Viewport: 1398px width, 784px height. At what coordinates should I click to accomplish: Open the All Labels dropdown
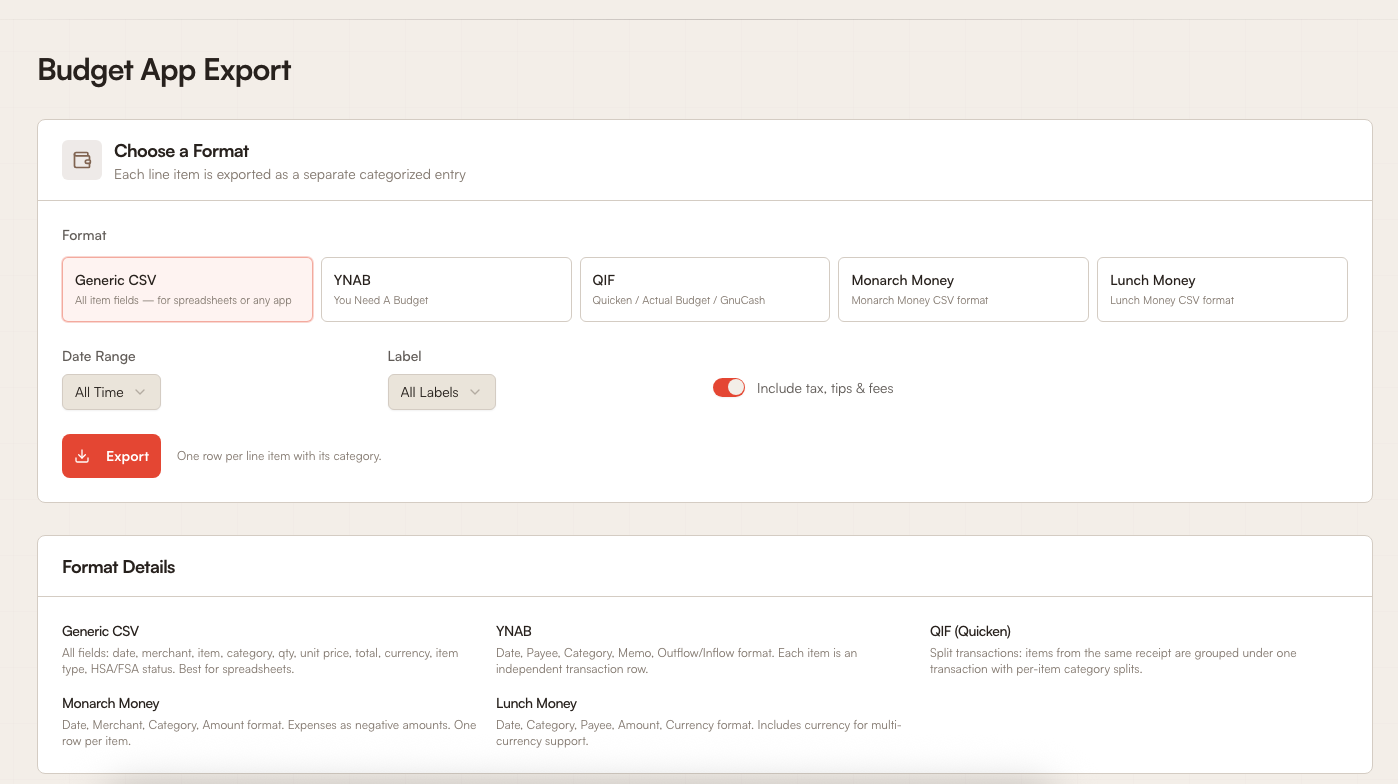[x=441, y=392]
